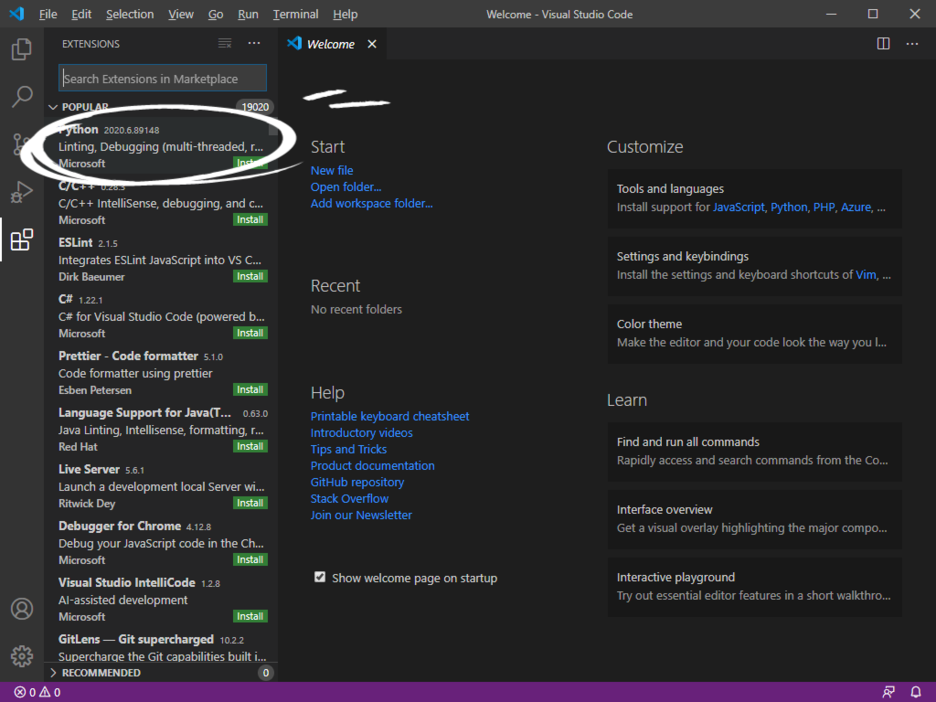936x702 pixels.
Task: Expand the Recommended extensions section
Action: point(53,673)
